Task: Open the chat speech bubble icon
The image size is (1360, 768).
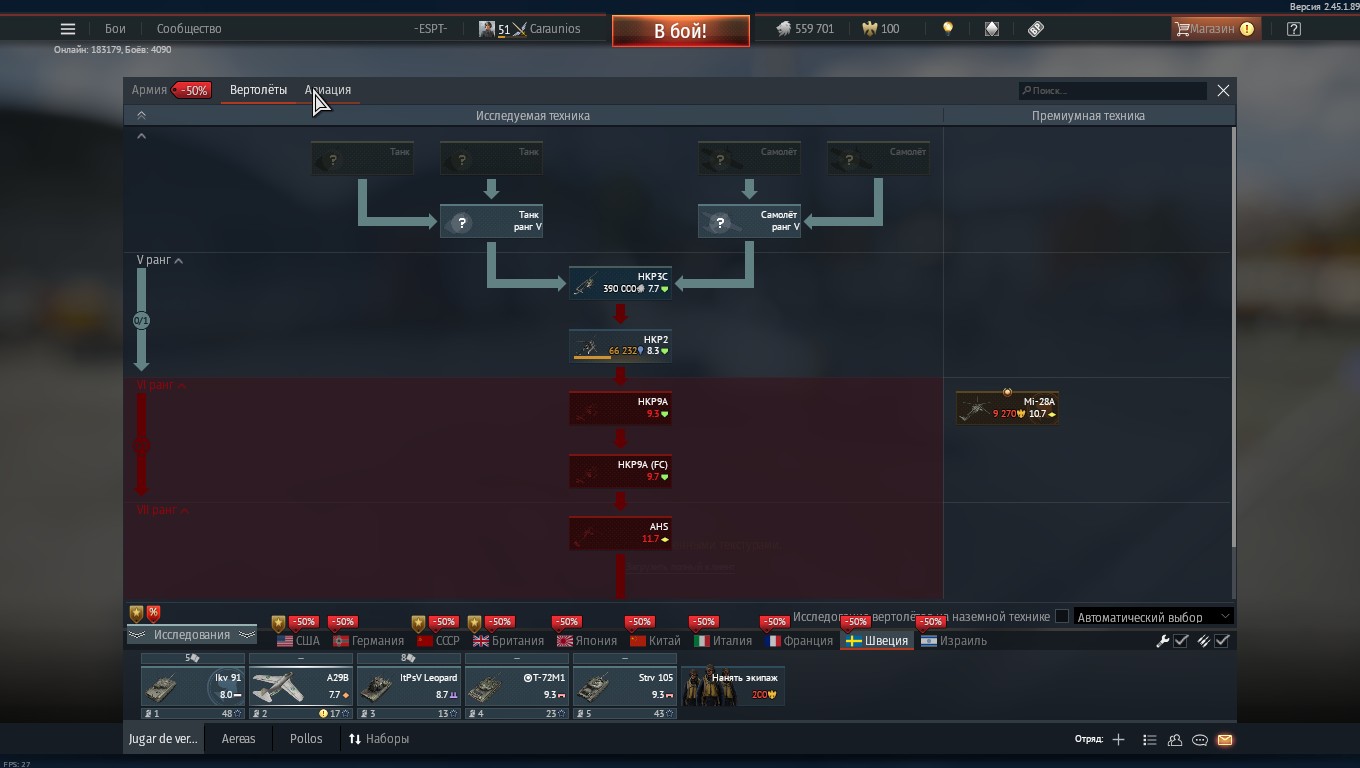Action: tap(1200, 740)
